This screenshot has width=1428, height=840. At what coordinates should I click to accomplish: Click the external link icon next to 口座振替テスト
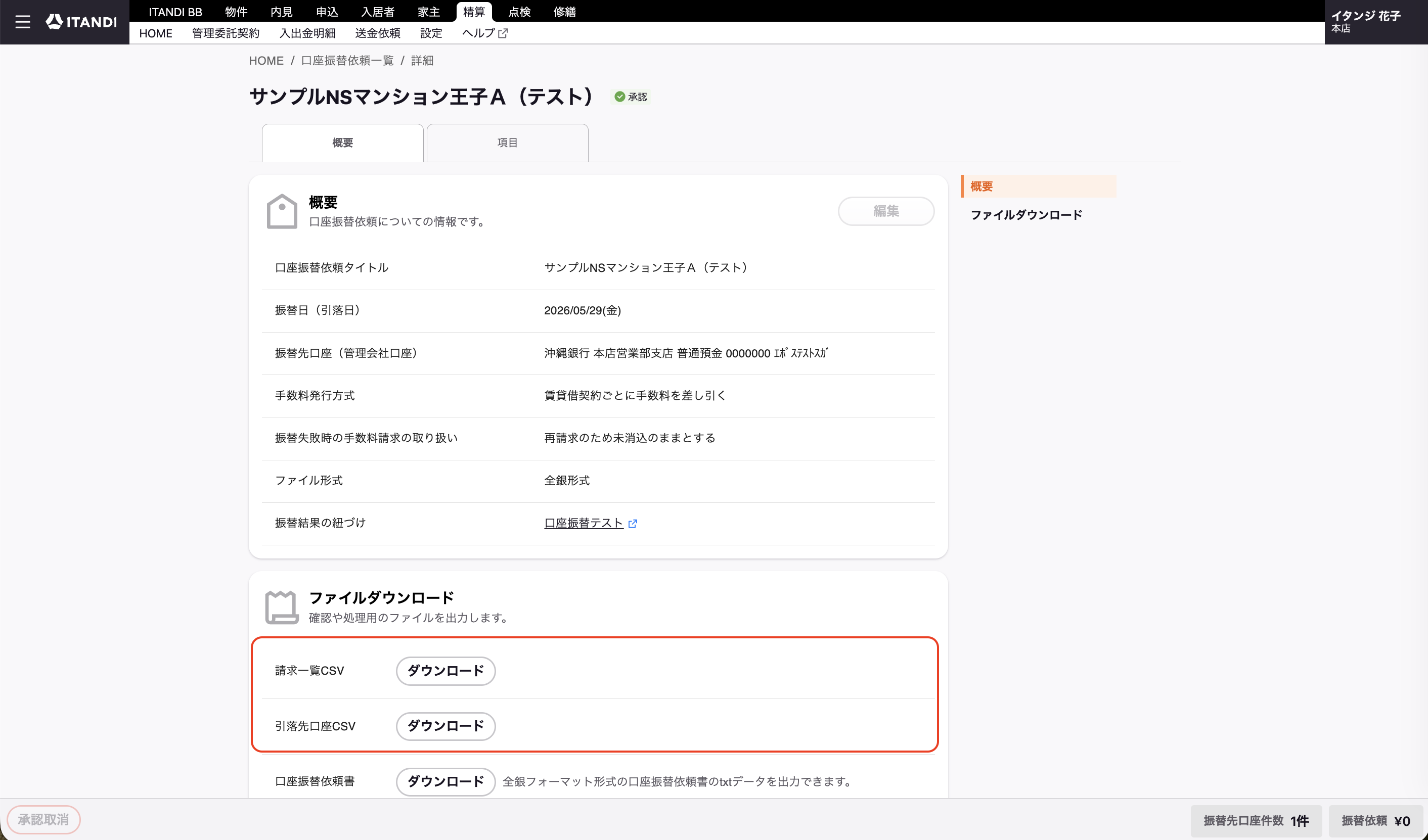click(x=633, y=524)
